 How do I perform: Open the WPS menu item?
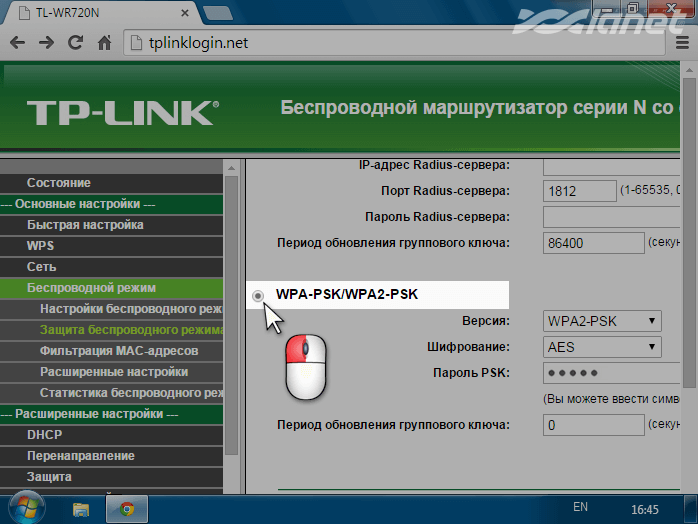pyautogui.click(x=111, y=246)
